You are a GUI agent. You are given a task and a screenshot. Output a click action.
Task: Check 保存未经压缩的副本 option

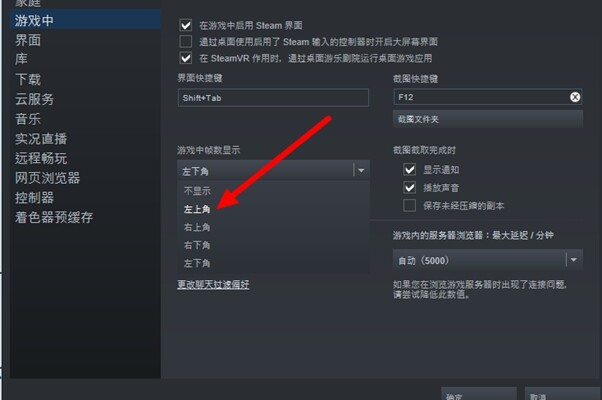(410, 205)
